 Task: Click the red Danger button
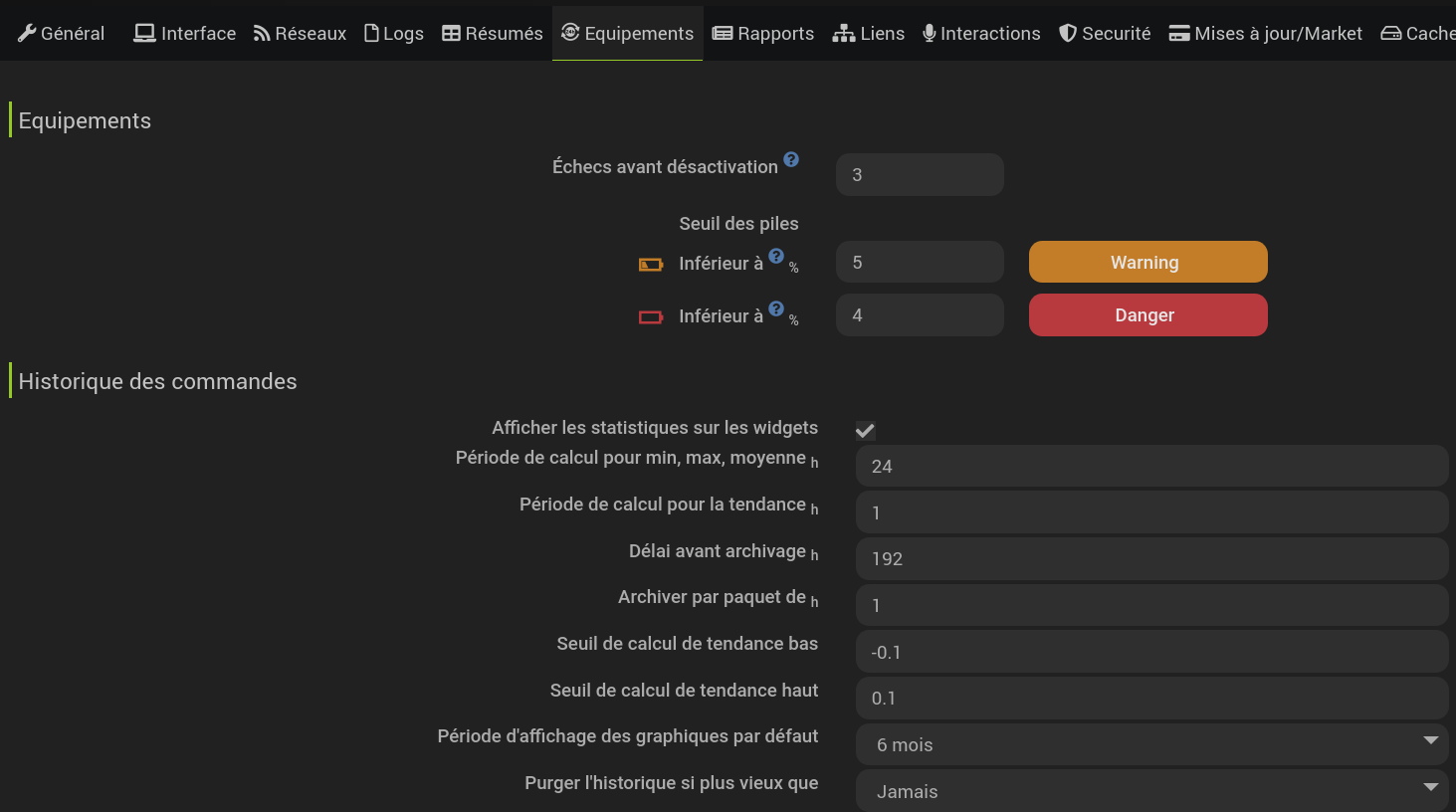tap(1147, 314)
